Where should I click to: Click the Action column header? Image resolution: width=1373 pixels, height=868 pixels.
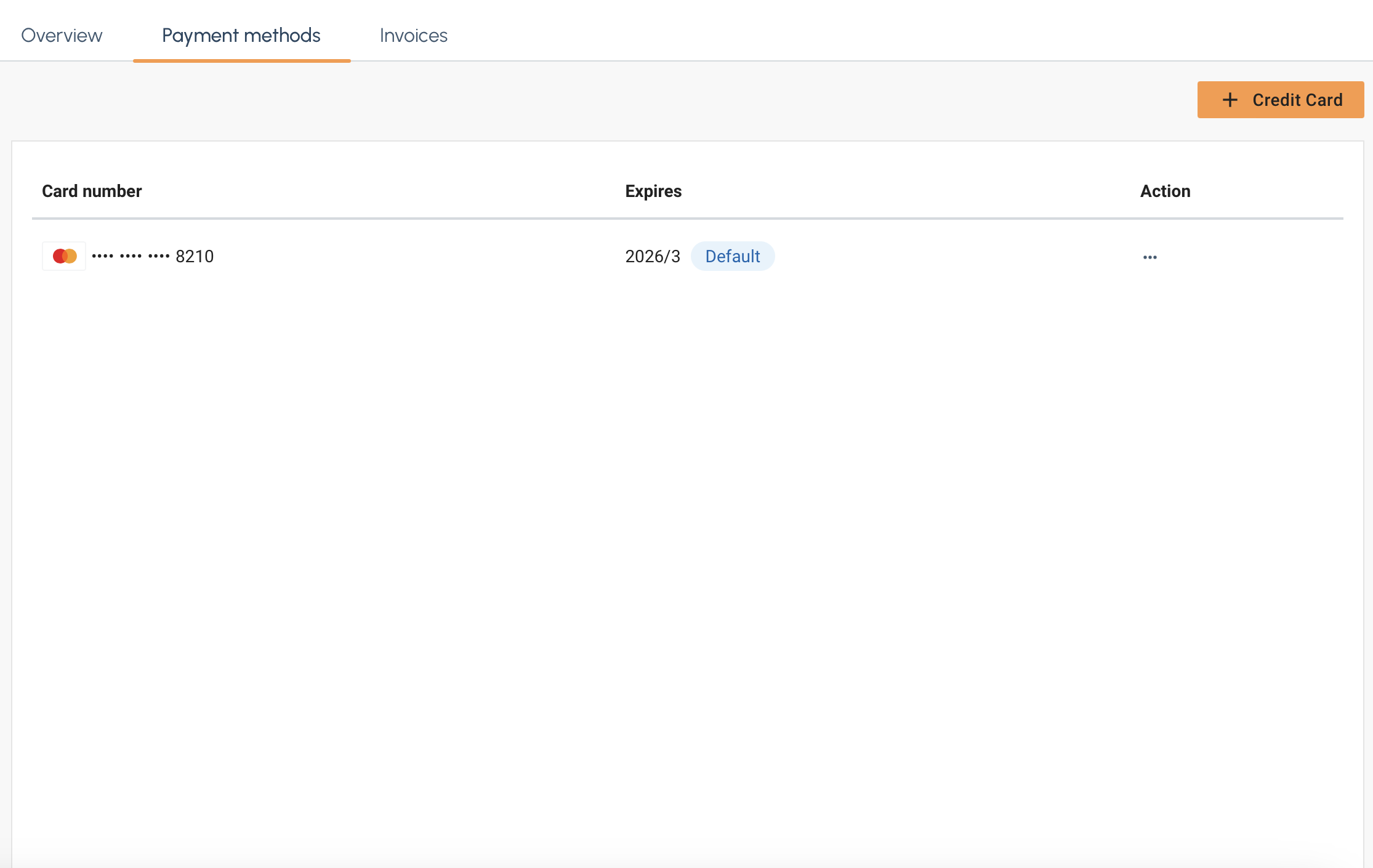coord(1165,191)
